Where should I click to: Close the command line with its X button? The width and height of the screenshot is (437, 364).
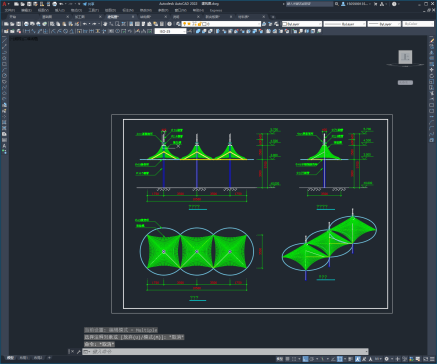[x=72, y=352]
